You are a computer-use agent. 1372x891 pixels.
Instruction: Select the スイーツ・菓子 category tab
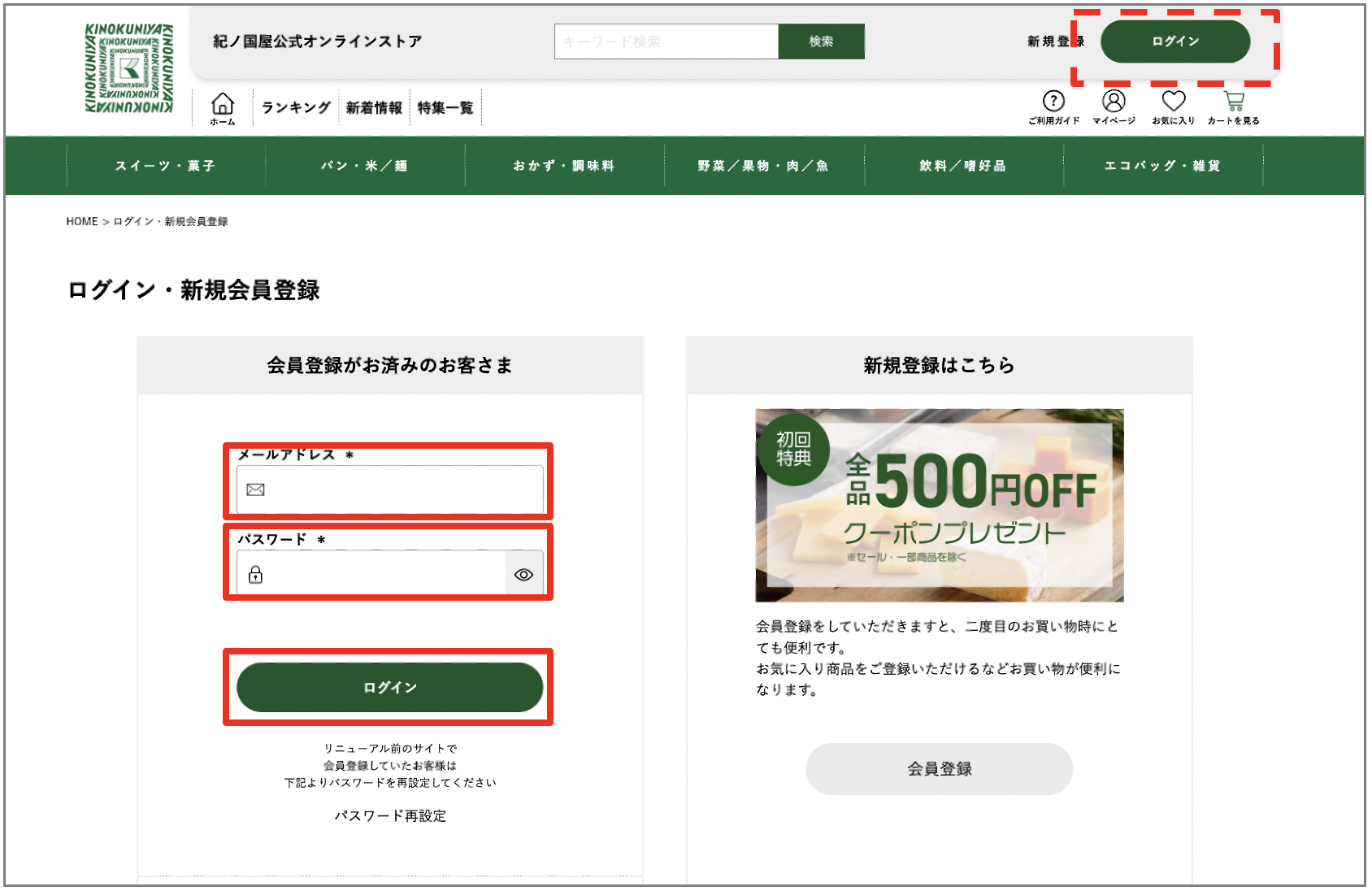coord(163,165)
